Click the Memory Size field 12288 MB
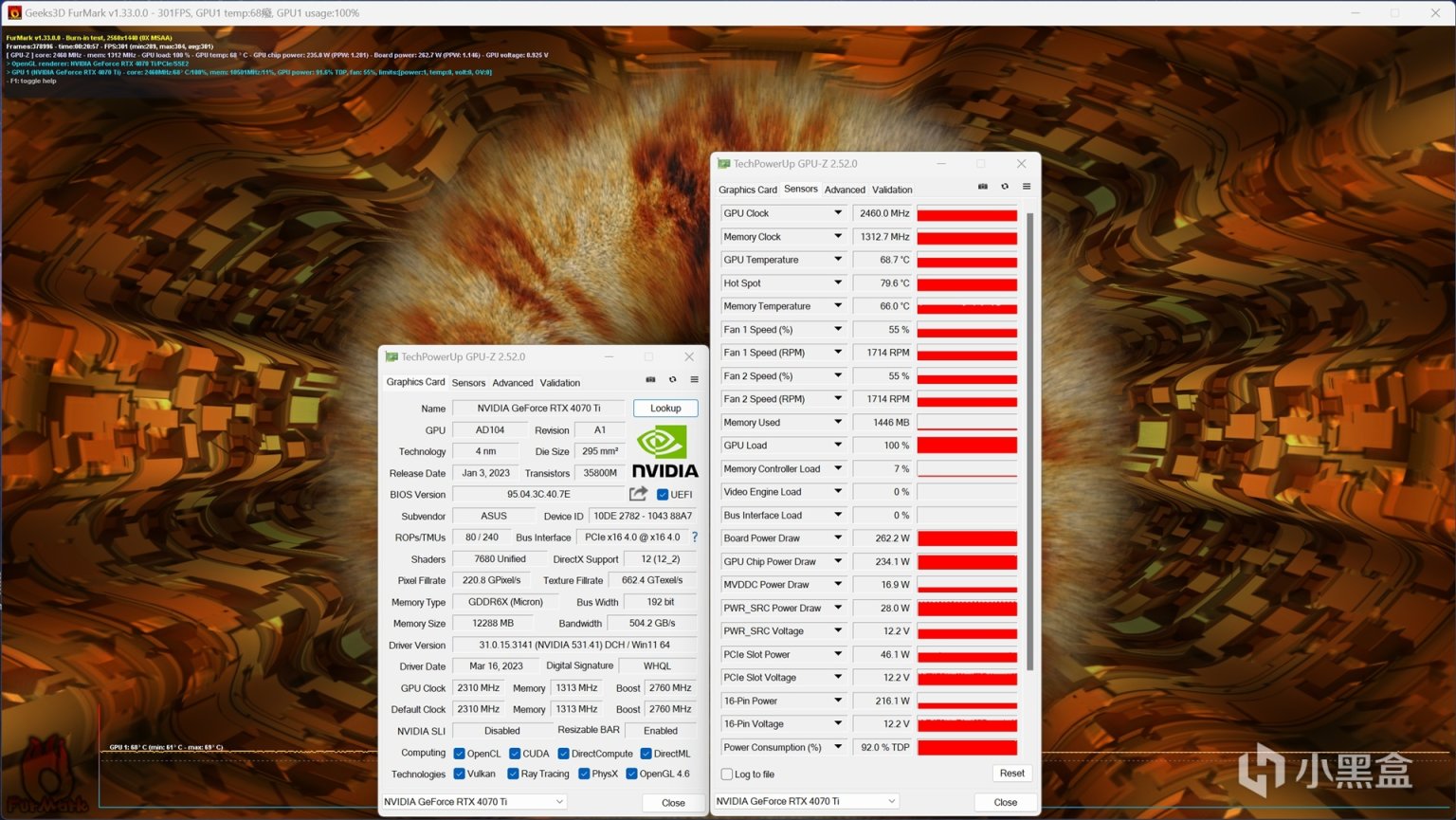 tap(493, 623)
